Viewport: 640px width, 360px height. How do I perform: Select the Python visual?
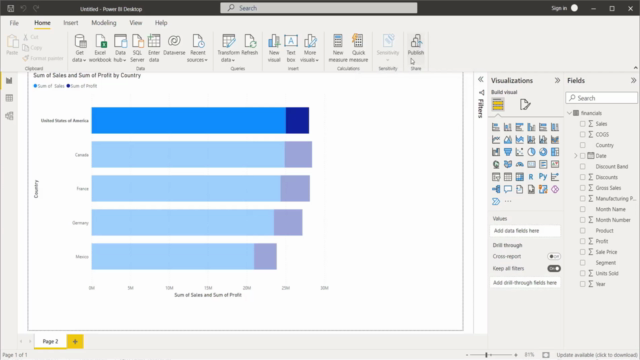pyautogui.click(x=543, y=177)
